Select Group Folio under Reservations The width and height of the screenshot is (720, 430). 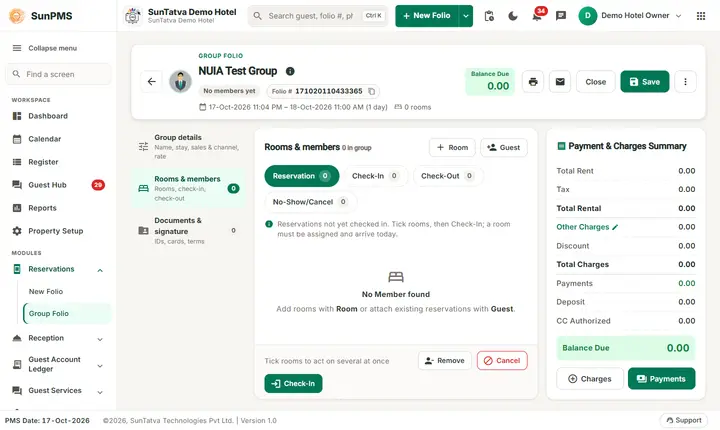(x=67, y=313)
